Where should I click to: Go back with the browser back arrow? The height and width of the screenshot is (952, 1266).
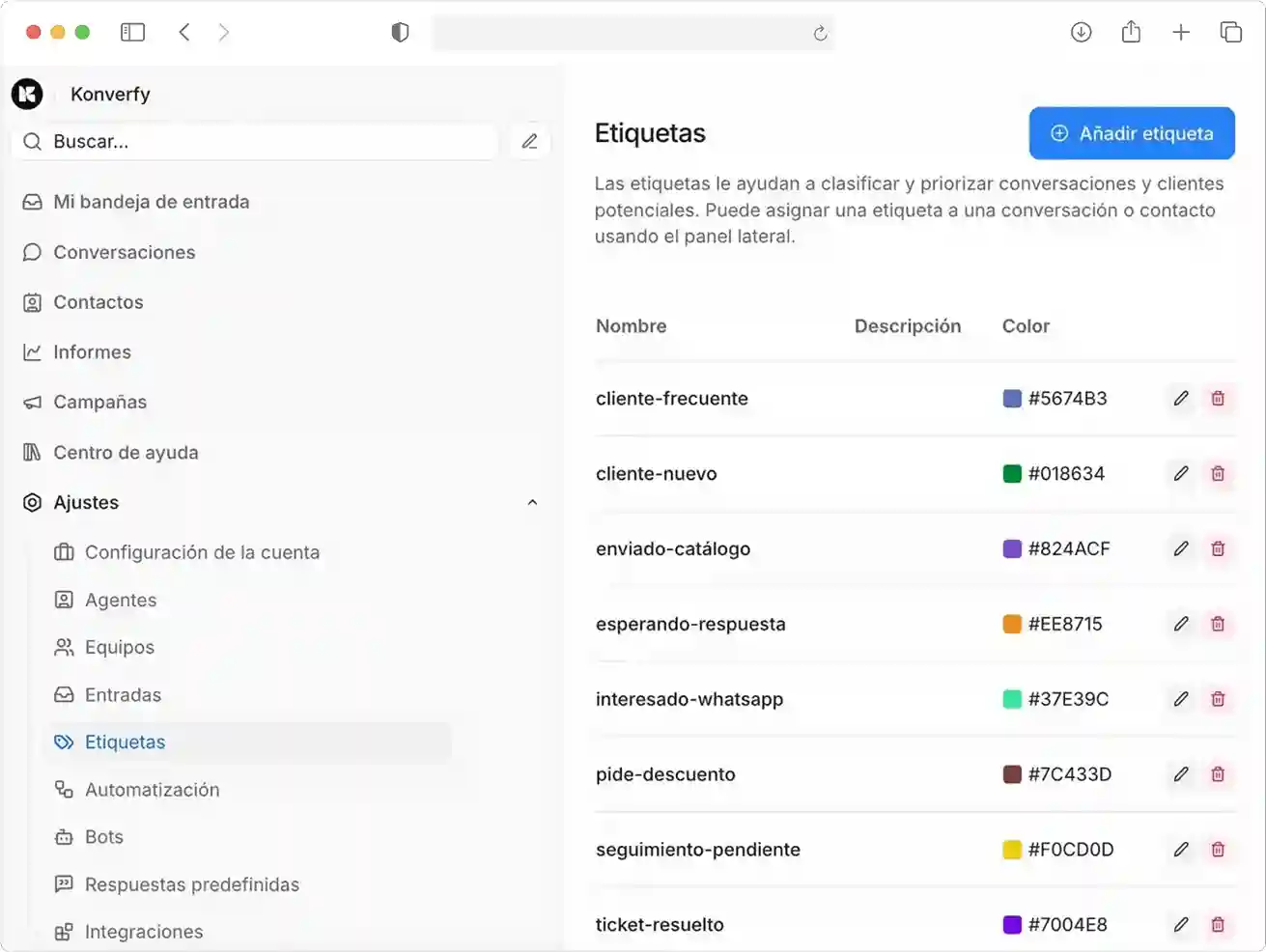pyautogui.click(x=184, y=32)
